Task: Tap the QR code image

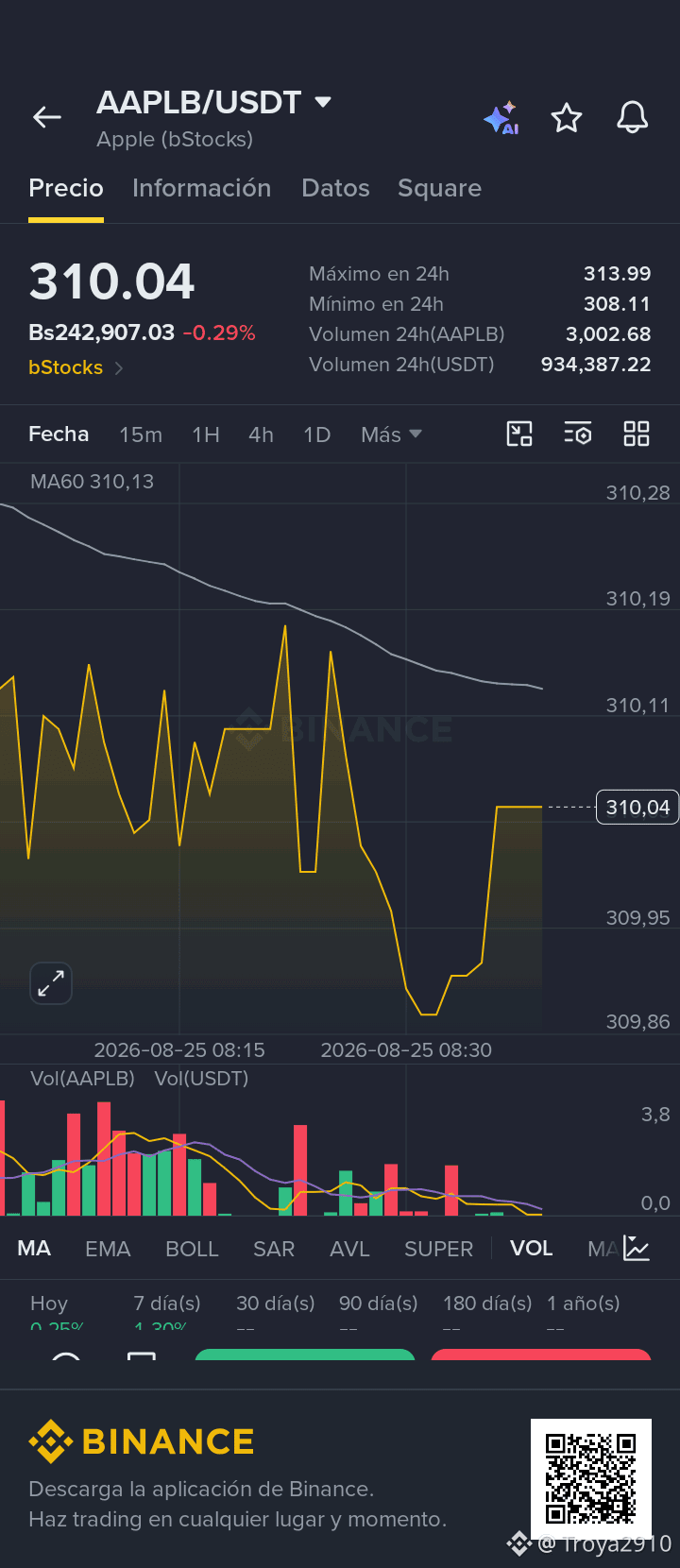Action: 591,1479
